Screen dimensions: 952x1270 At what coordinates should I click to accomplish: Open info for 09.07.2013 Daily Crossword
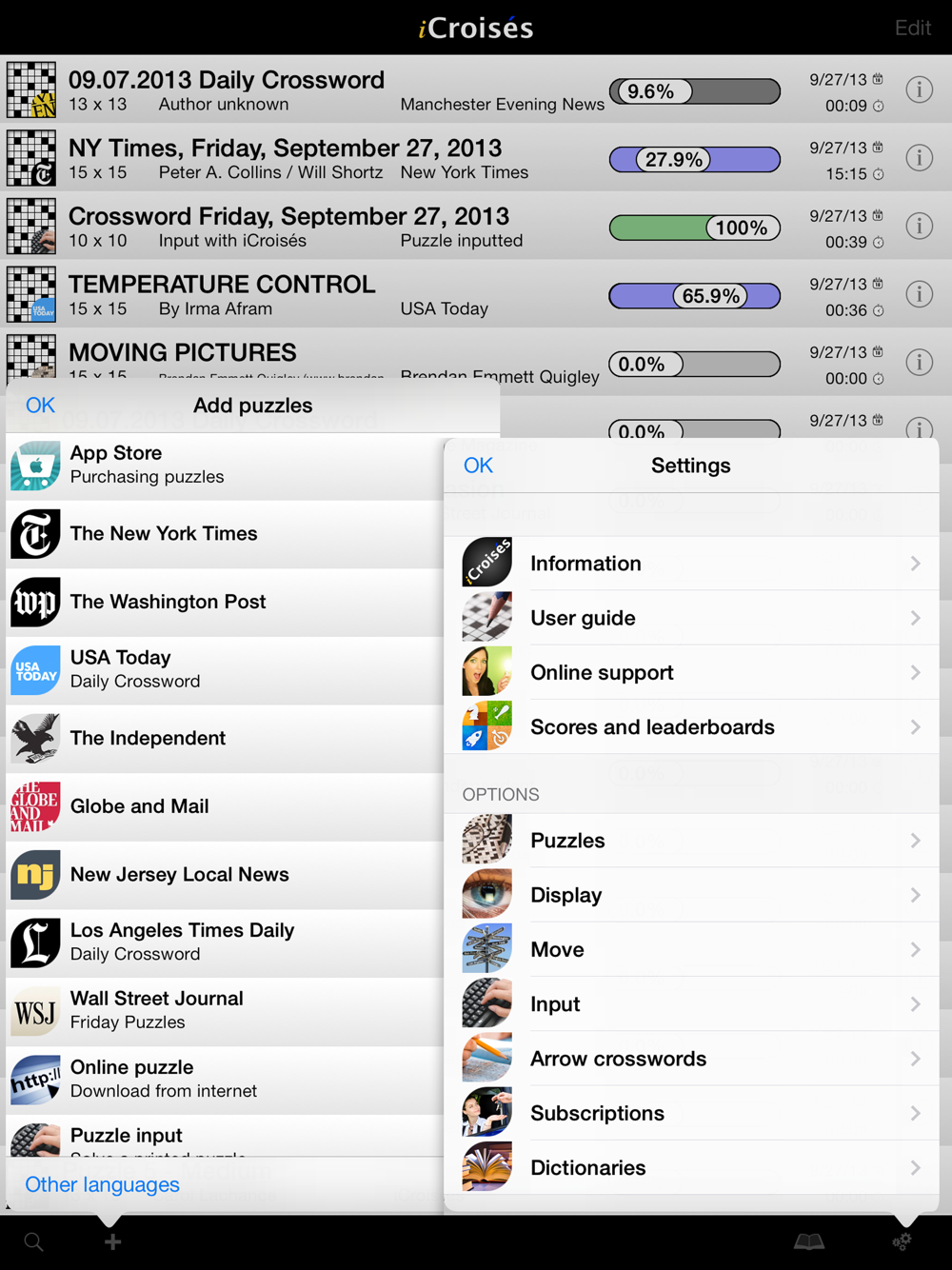click(x=919, y=89)
